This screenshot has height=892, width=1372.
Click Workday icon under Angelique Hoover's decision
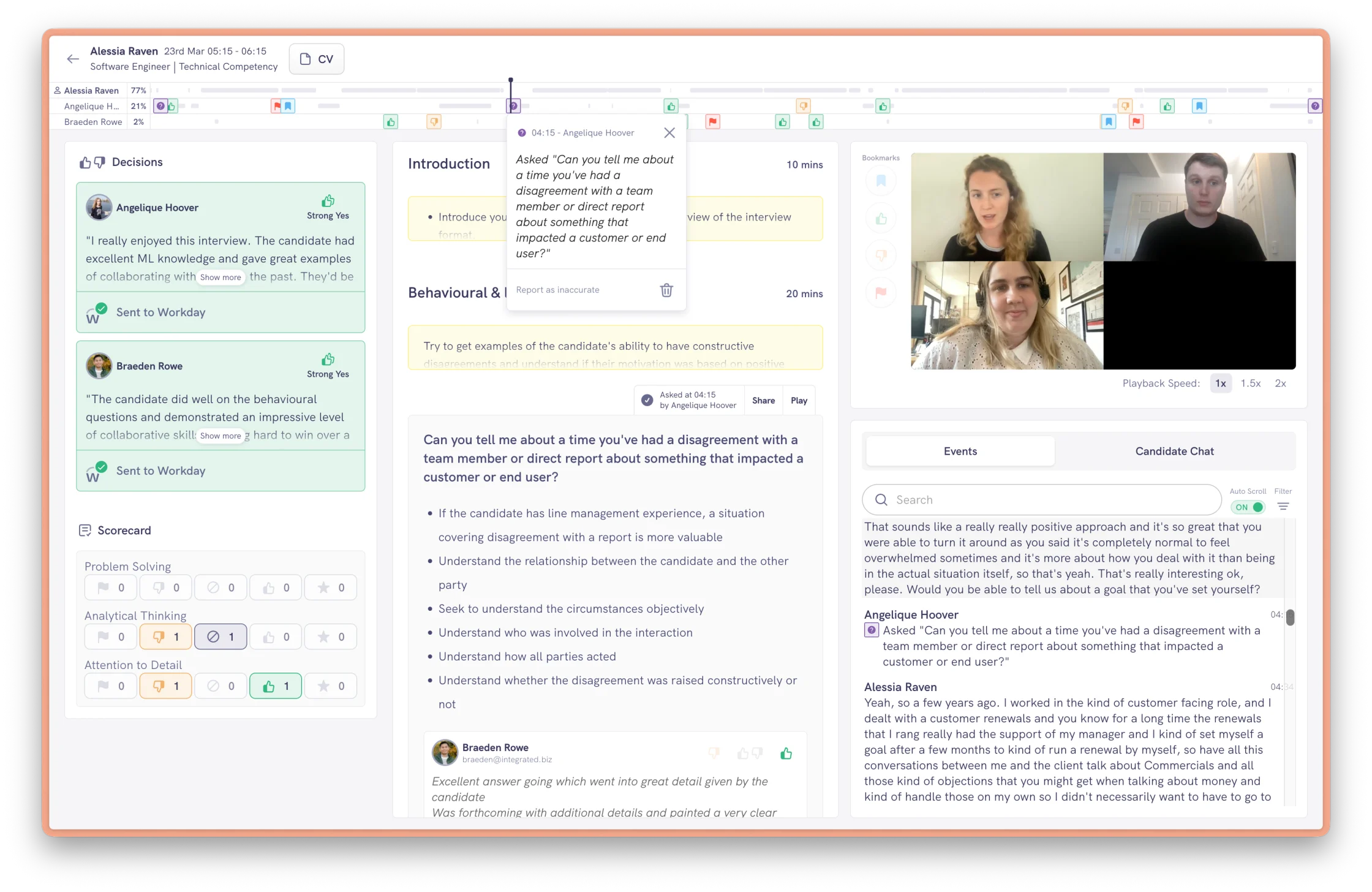click(96, 313)
